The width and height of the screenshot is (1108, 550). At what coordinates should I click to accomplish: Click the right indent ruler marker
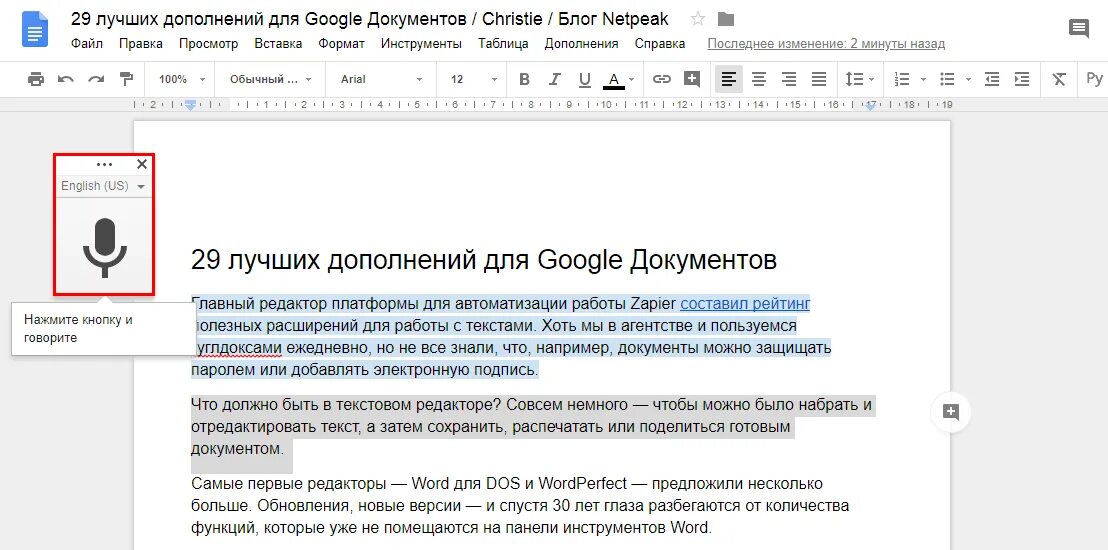tap(871, 105)
